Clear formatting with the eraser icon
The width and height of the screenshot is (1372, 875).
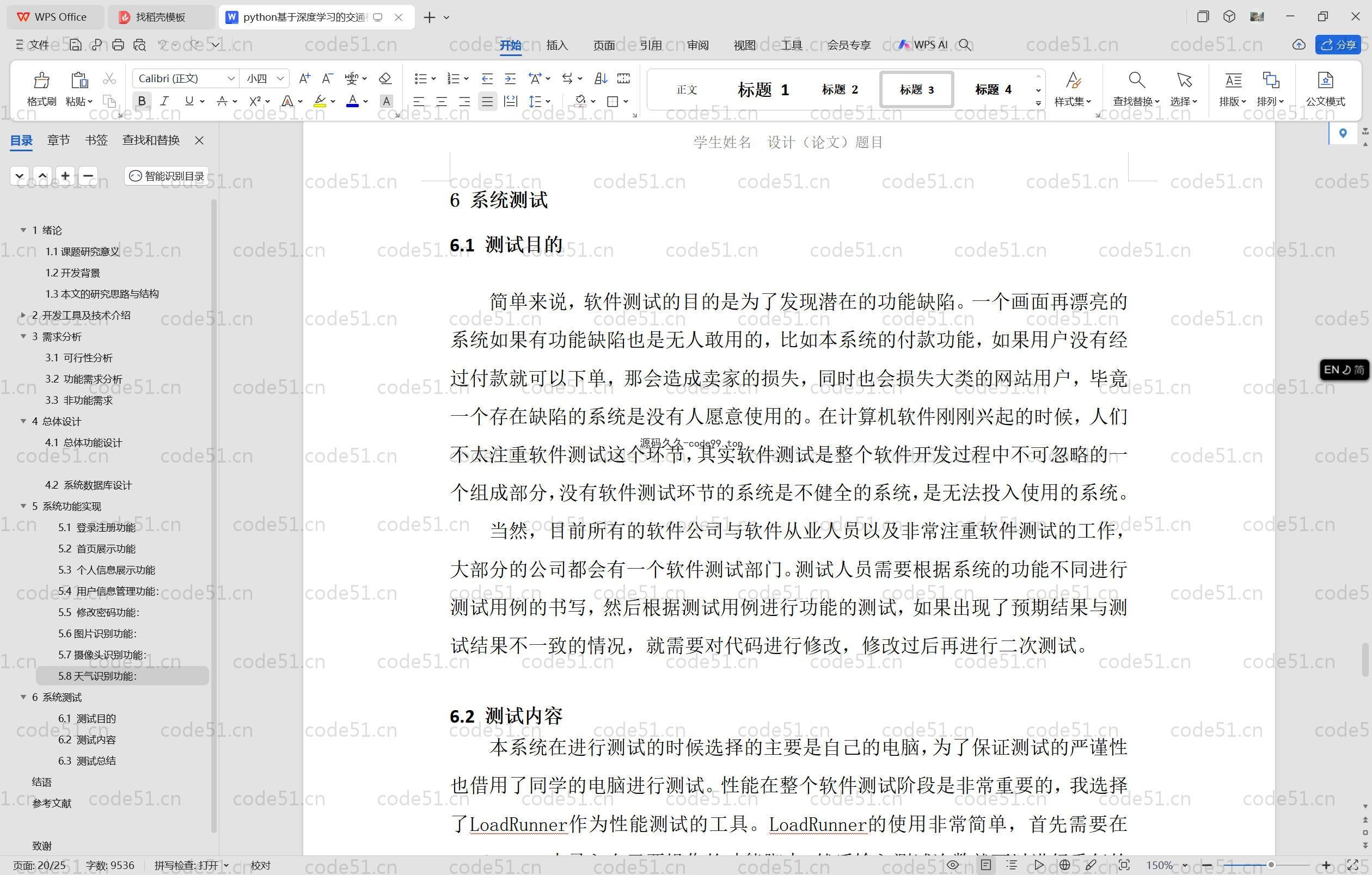coord(385,78)
